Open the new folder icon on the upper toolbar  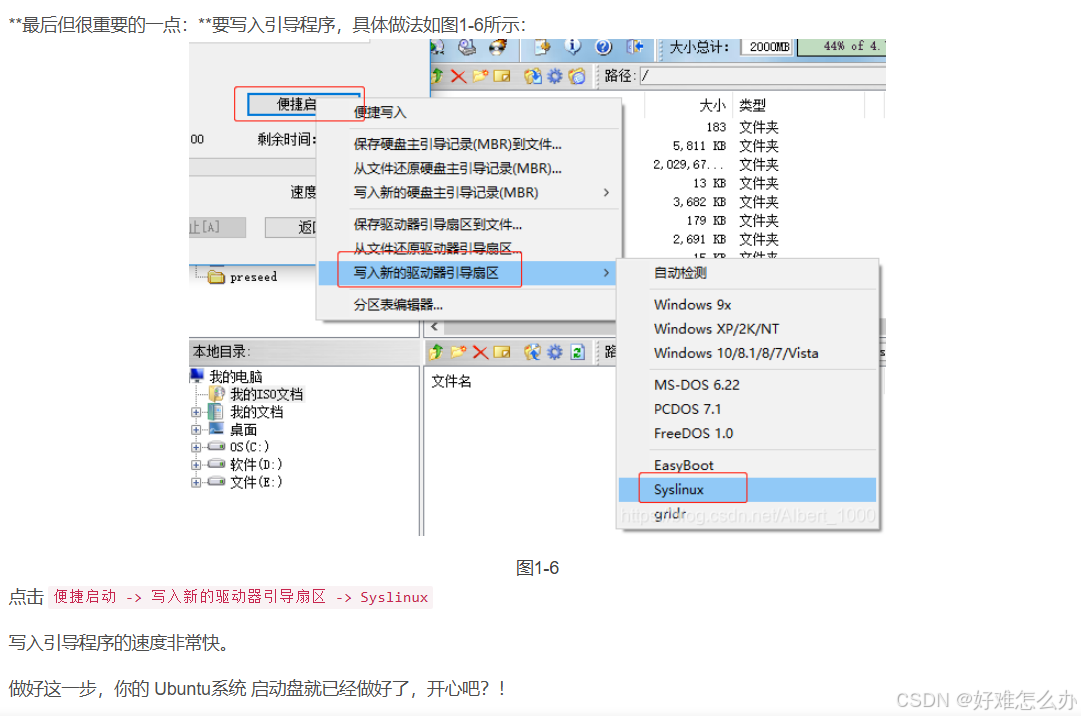479,76
